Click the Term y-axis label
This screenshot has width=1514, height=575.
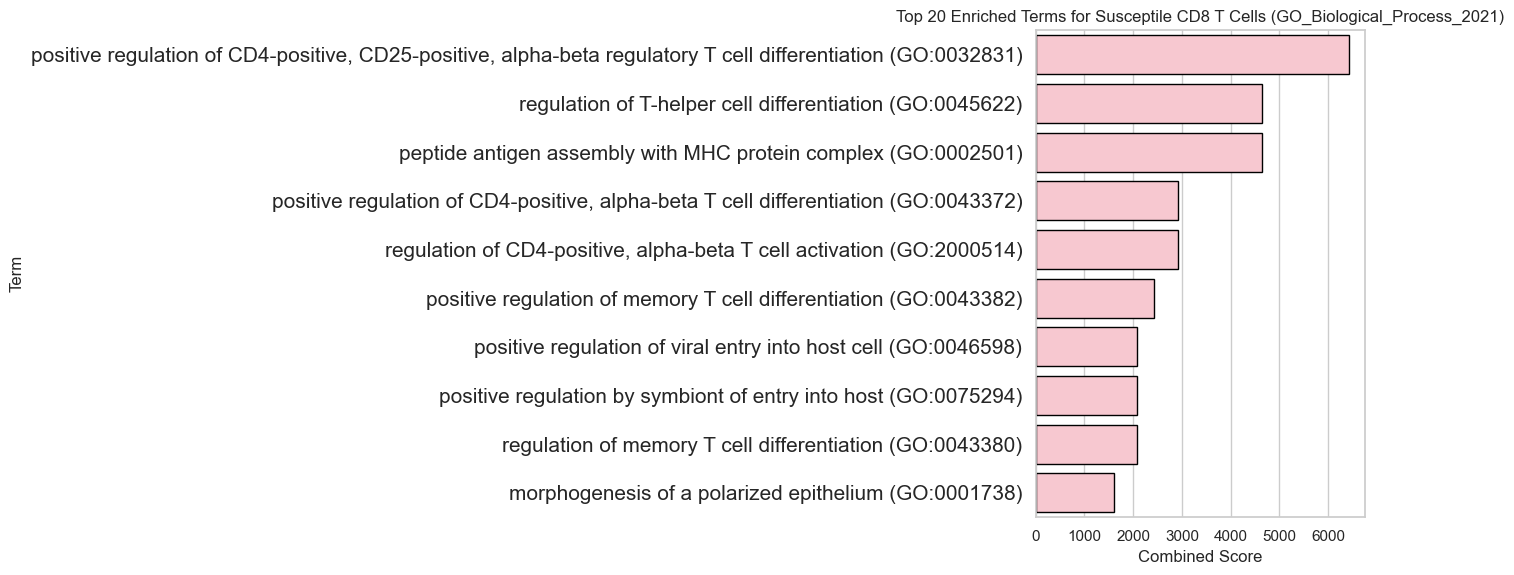pyautogui.click(x=16, y=274)
